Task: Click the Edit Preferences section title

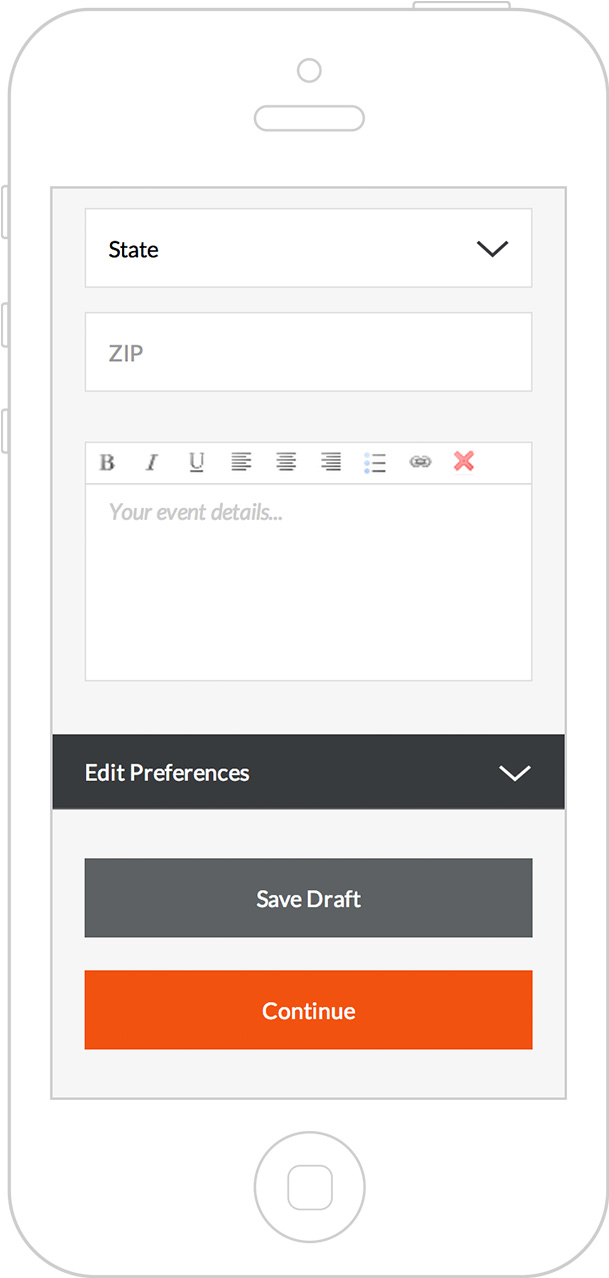Action: pyautogui.click(x=167, y=773)
